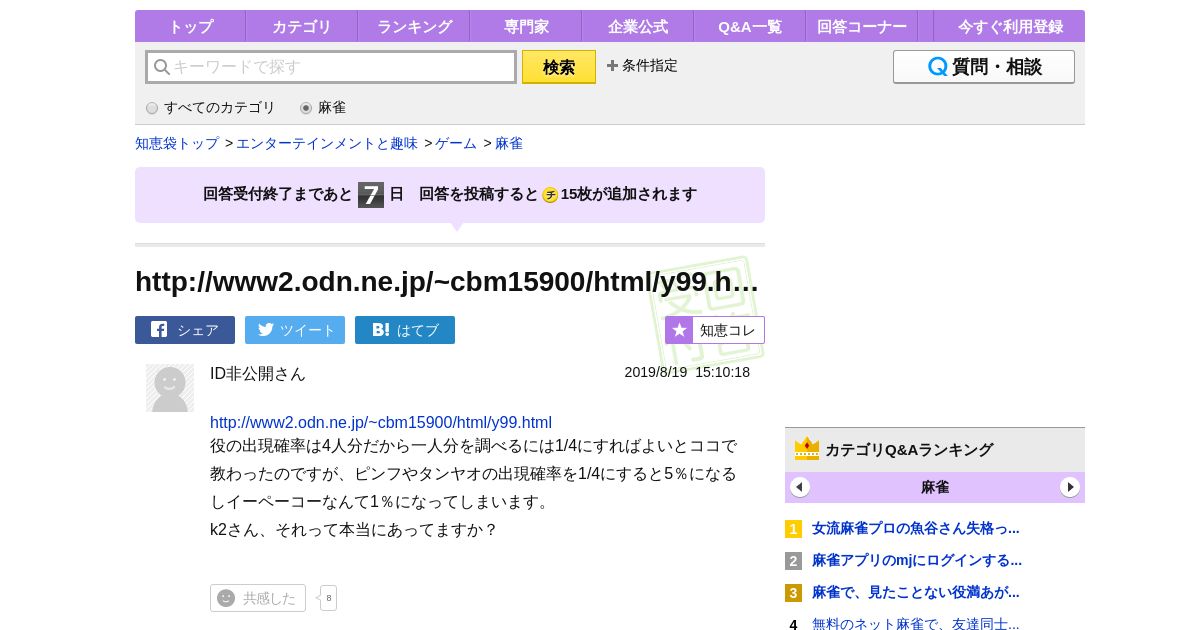Select the すべてのカテゴリ radio button
Image resolution: width=1200 pixels, height=630 pixels.
coord(152,108)
